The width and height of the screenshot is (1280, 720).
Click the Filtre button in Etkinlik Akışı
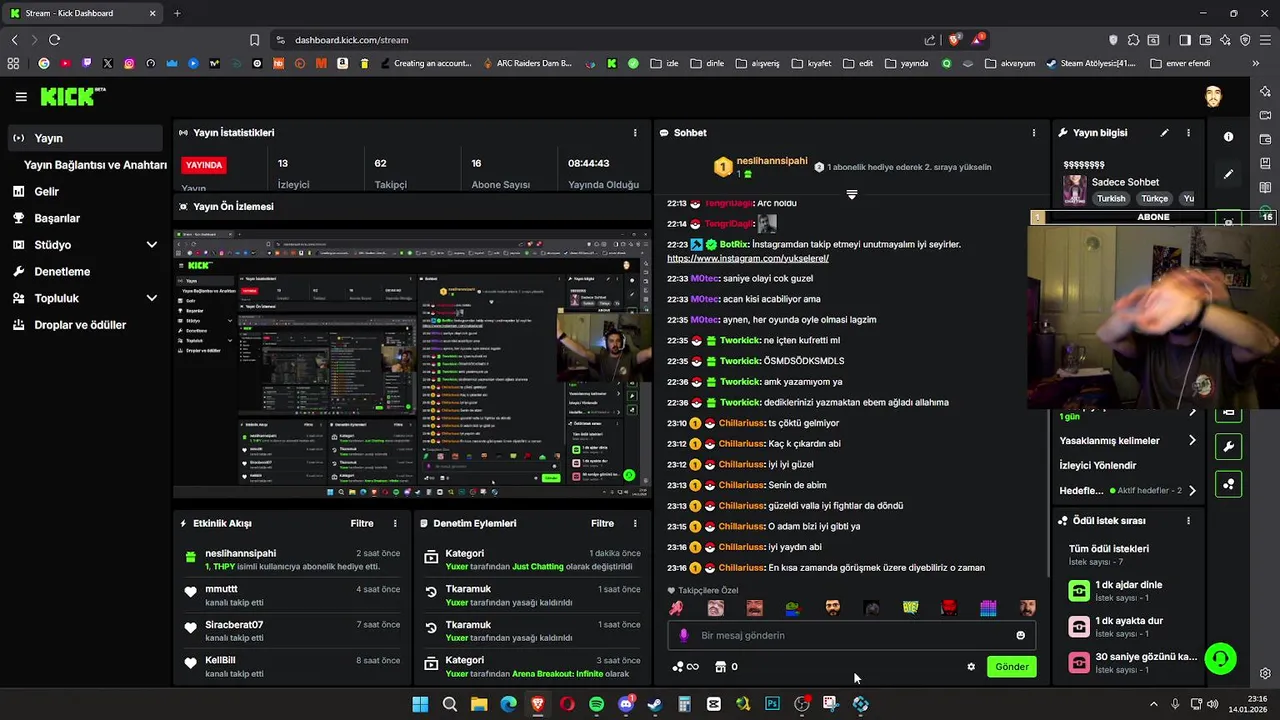tap(362, 523)
